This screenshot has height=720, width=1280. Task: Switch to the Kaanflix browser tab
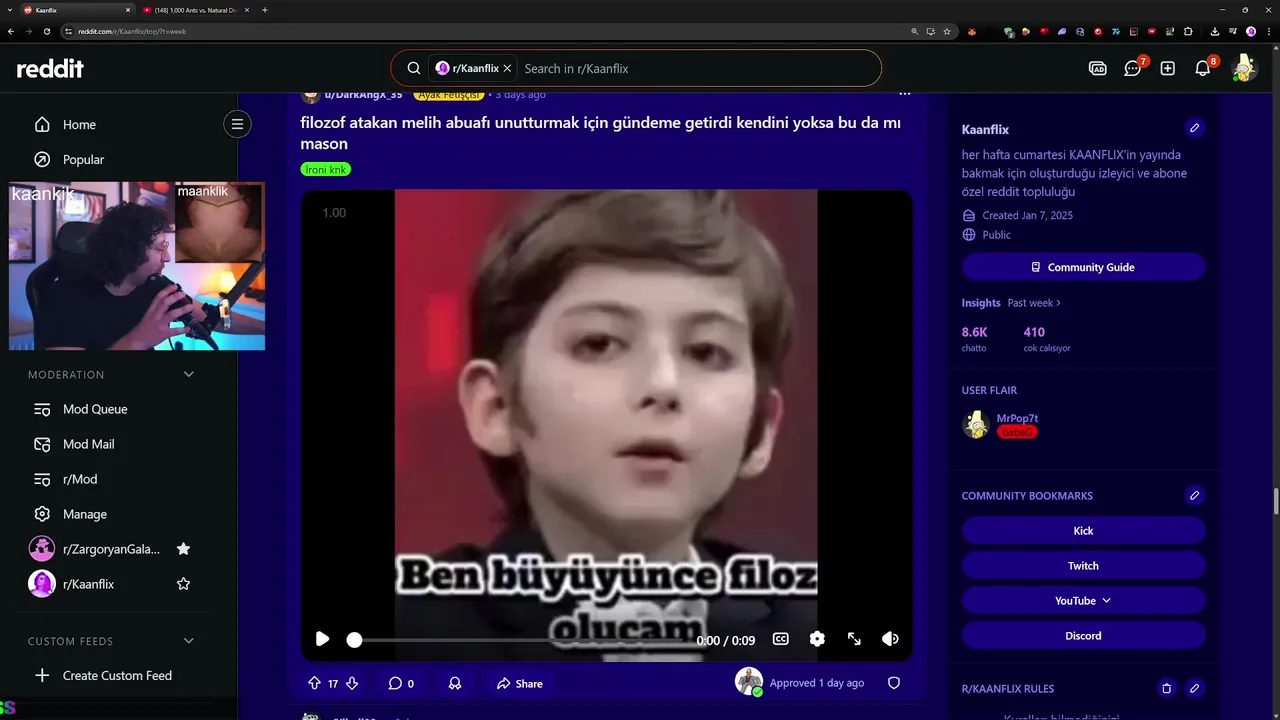[77, 10]
